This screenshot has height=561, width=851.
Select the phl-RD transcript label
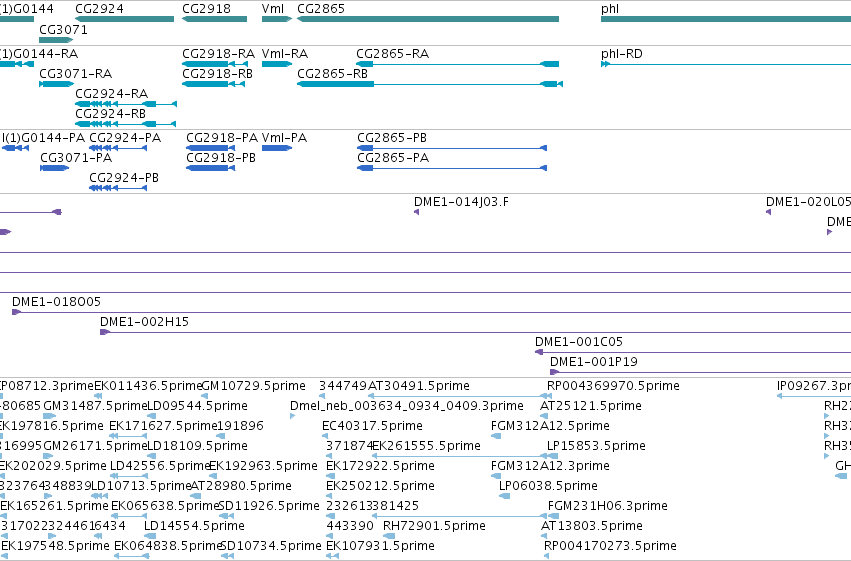[621, 54]
